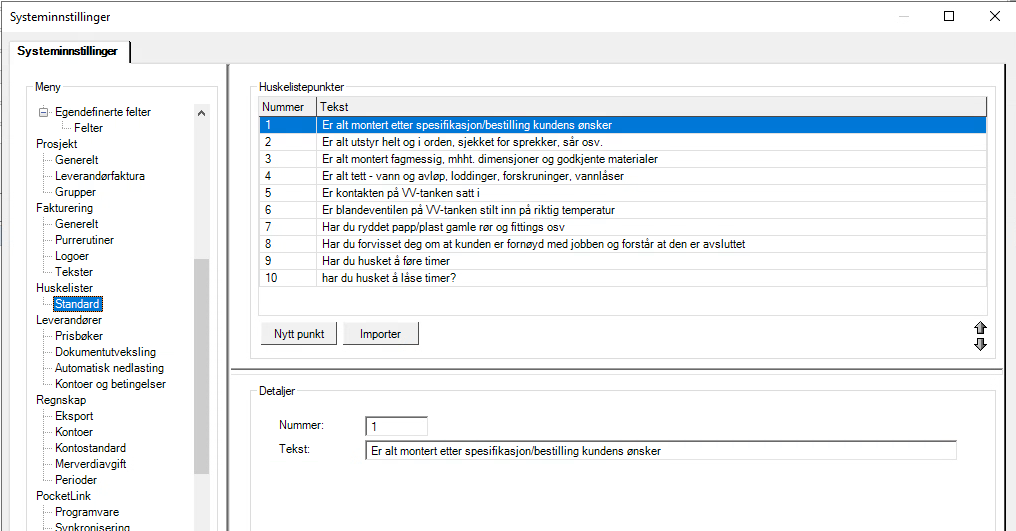Maximize the Systeminnstillinger window

[x=949, y=16]
